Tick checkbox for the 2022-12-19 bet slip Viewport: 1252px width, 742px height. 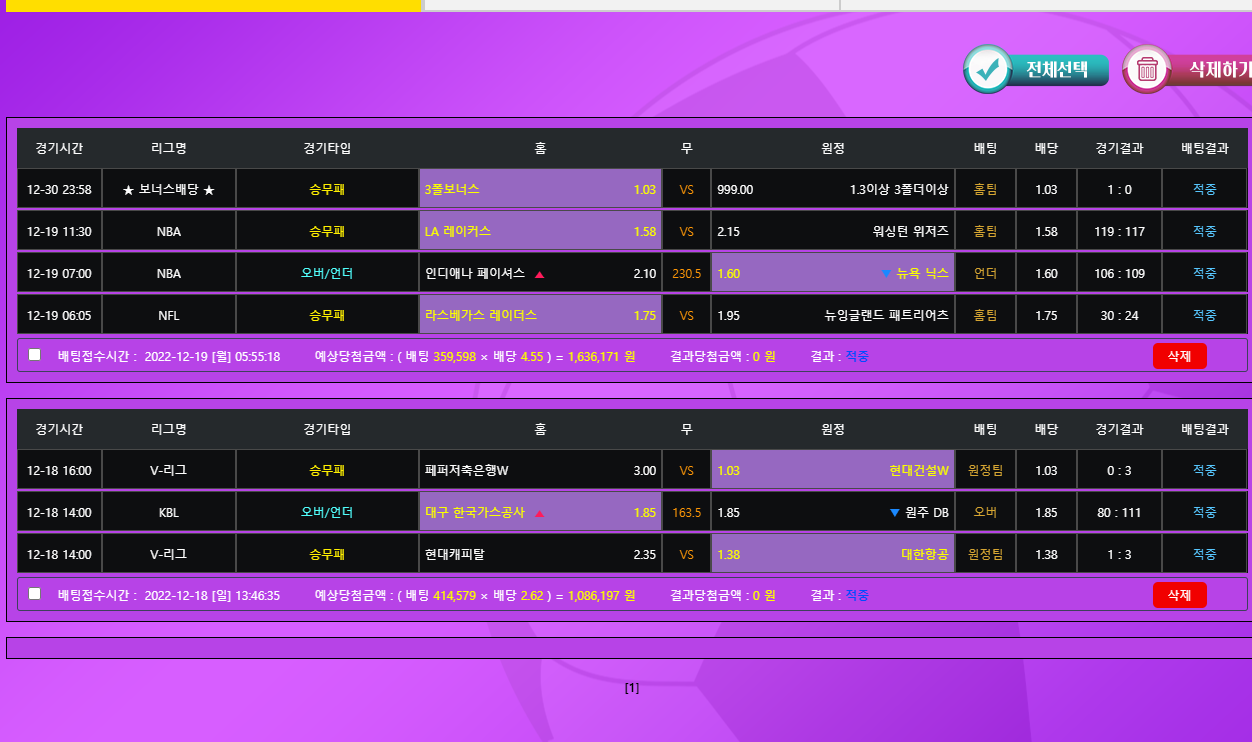pyautogui.click(x=35, y=354)
